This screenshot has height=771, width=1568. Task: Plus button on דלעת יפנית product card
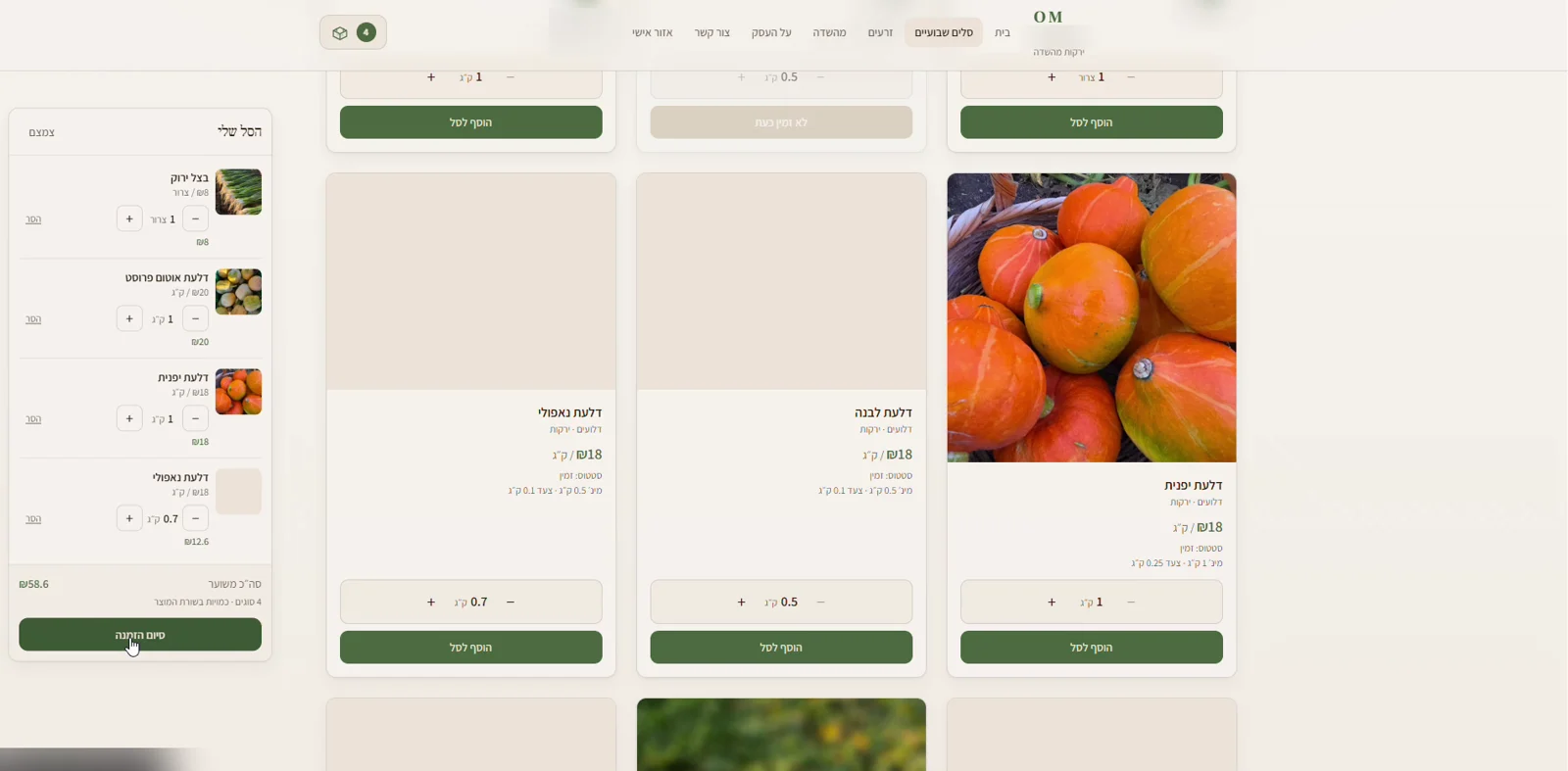pos(1052,602)
